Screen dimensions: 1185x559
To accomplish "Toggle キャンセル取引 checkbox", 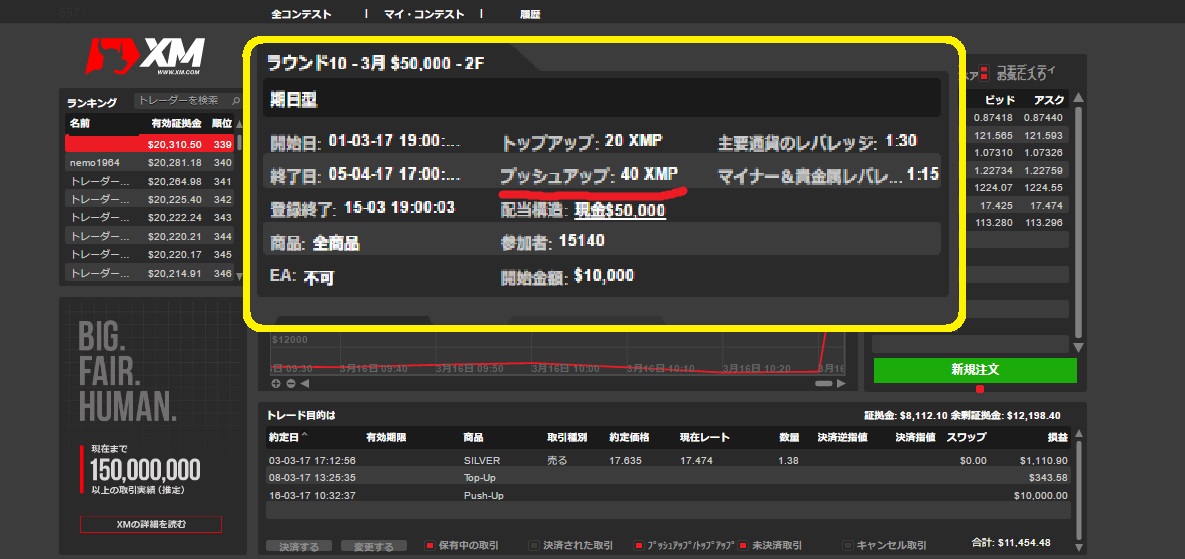I will 848,546.
